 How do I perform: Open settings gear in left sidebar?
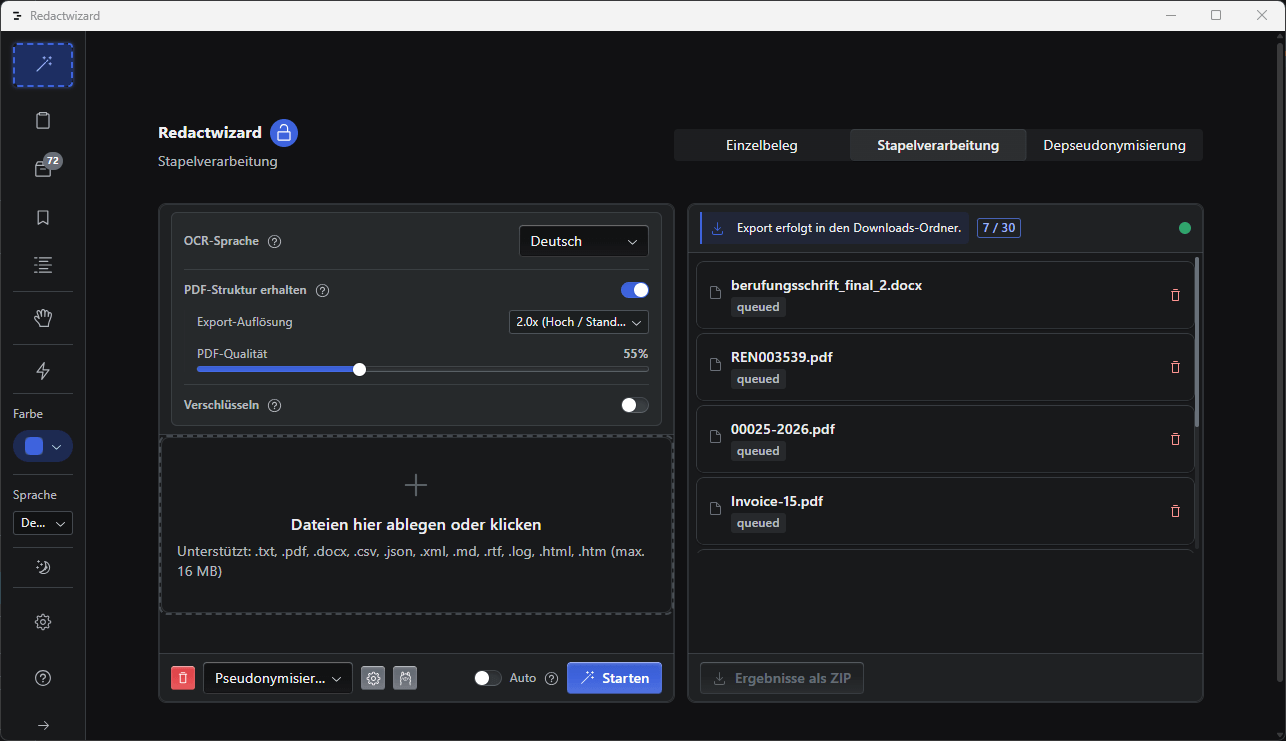[x=43, y=622]
